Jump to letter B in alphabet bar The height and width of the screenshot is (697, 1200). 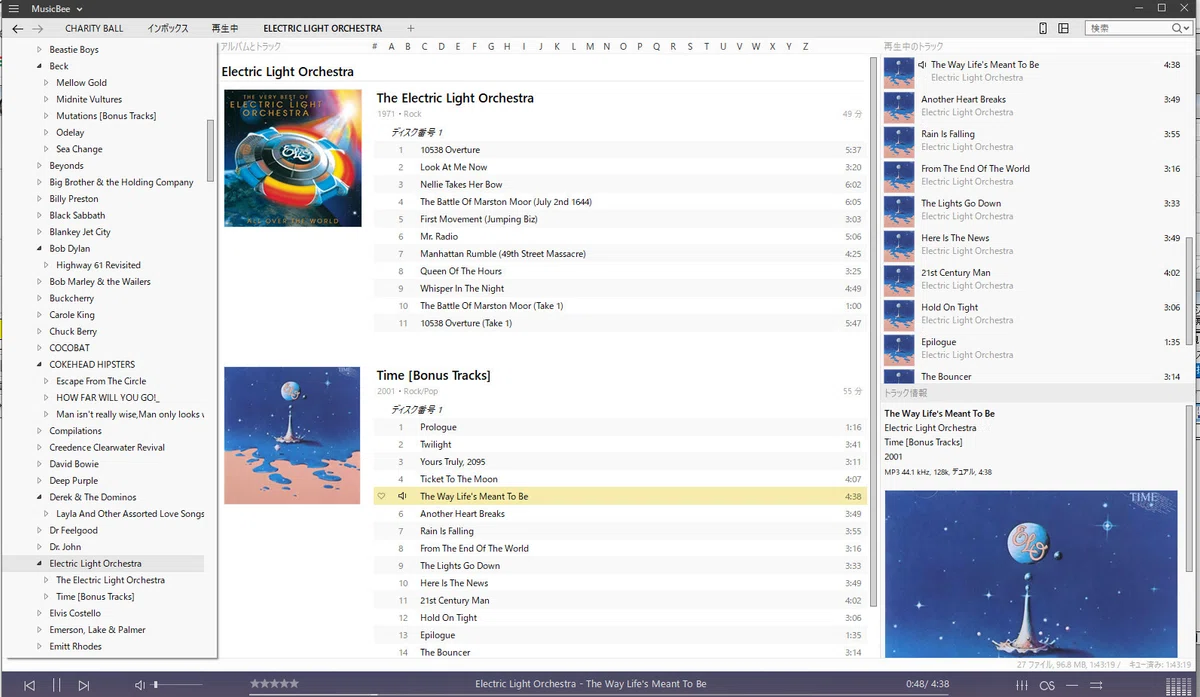(408, 46)
